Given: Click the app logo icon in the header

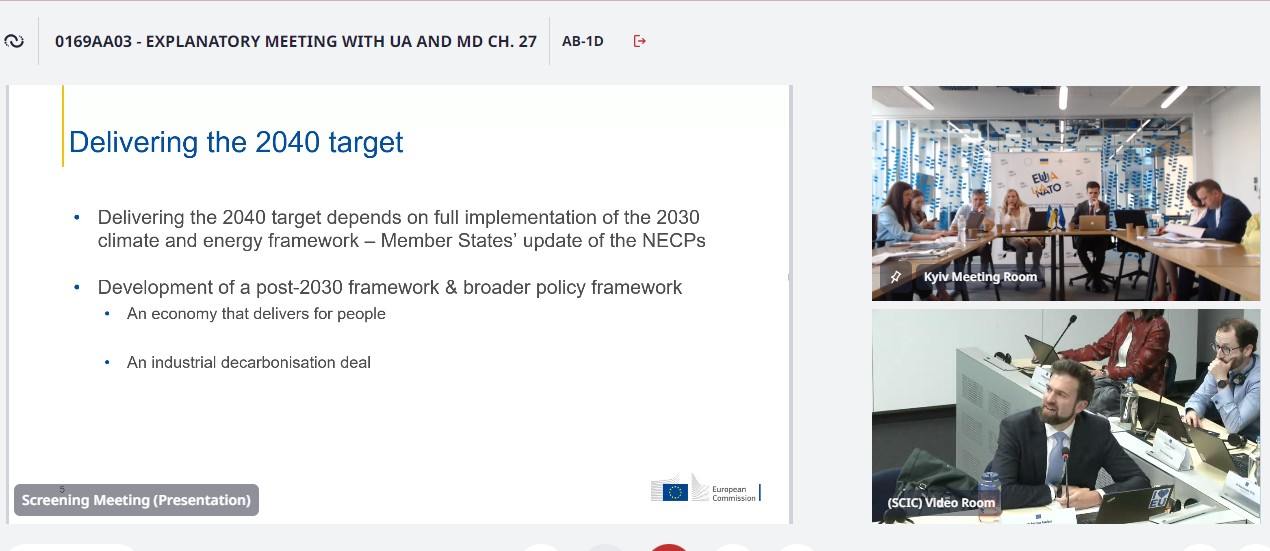Looking at the screenshot, I should pyautogui.click(x=14, y=41).
